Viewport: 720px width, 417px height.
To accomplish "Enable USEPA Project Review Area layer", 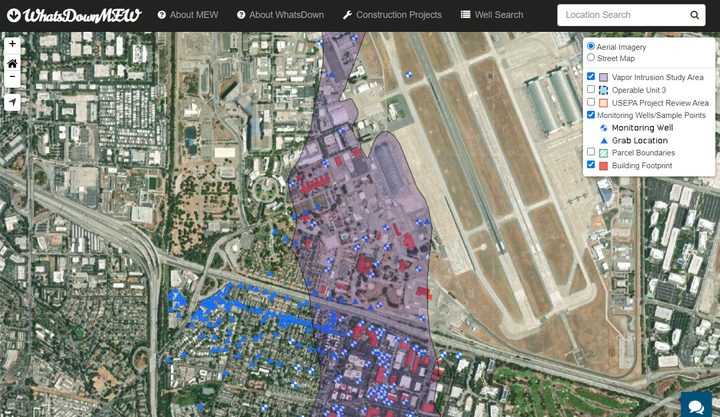I will coord(591,102).
